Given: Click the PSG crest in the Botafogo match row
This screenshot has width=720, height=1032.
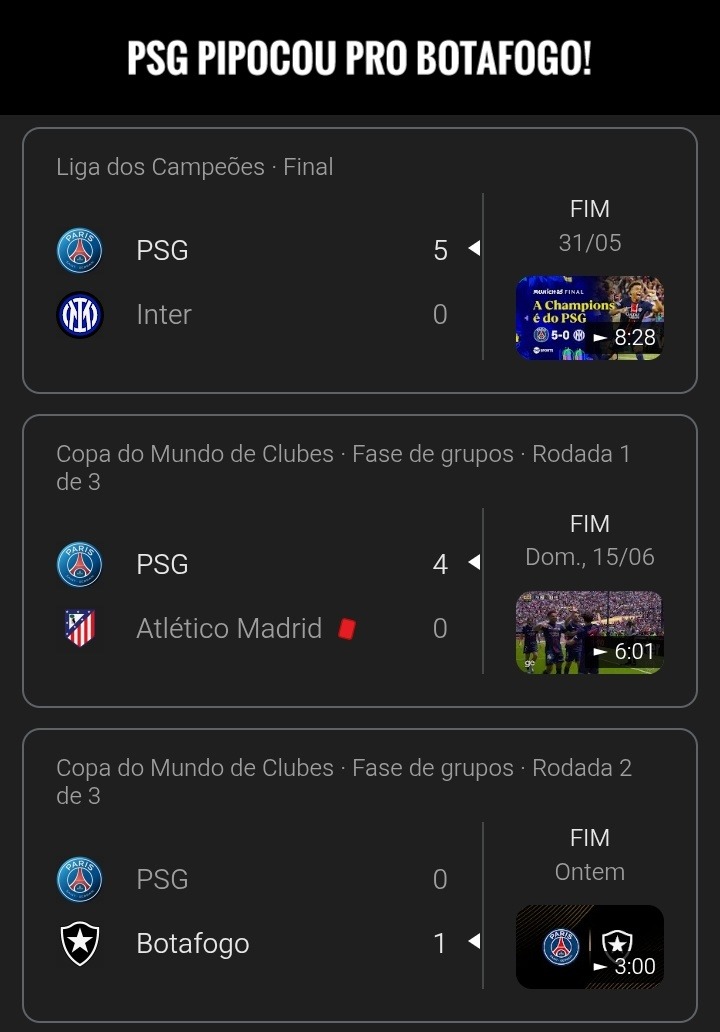Looking at the screenshot, I should click(80, 879).
